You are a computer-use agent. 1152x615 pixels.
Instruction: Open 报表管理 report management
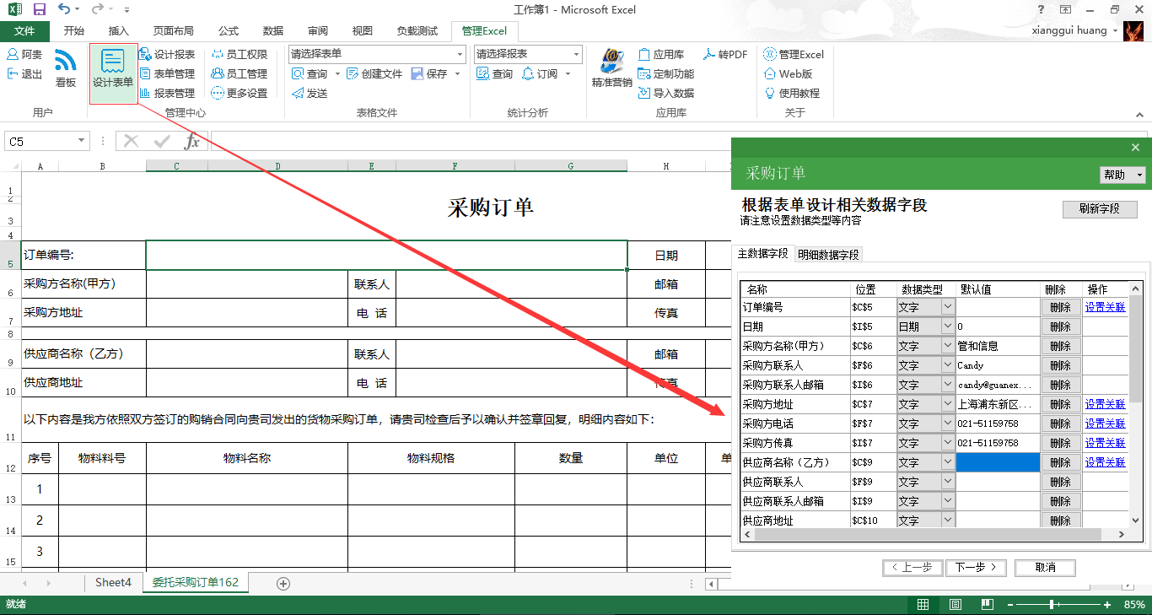pyautogui.click(x=168, y=93)
